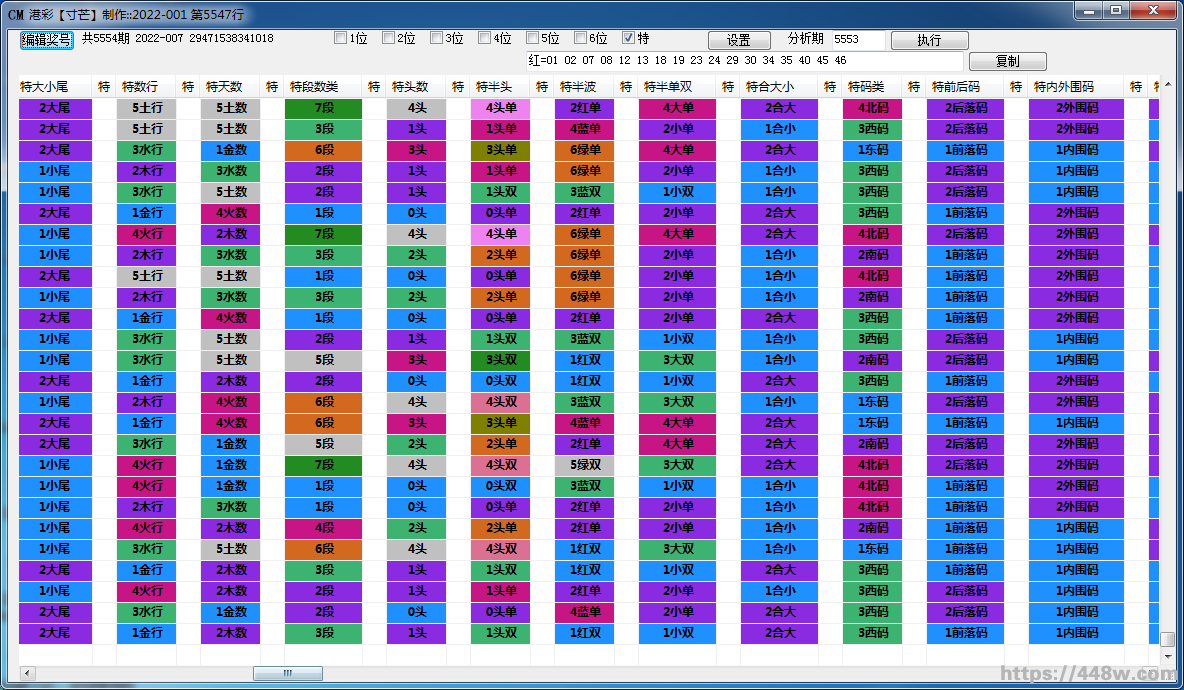Click the 分析期 input field

pos(858,40)
